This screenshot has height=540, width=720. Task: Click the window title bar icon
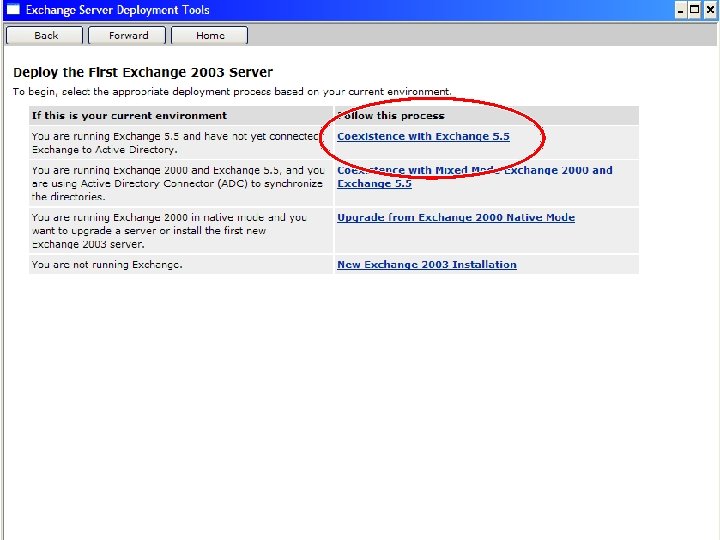click(13, 9)
